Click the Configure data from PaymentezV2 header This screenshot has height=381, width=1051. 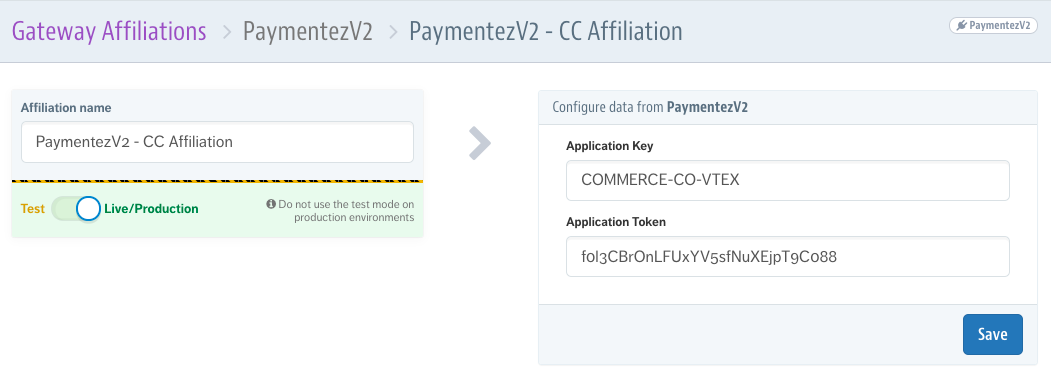(x=650, y=107)
